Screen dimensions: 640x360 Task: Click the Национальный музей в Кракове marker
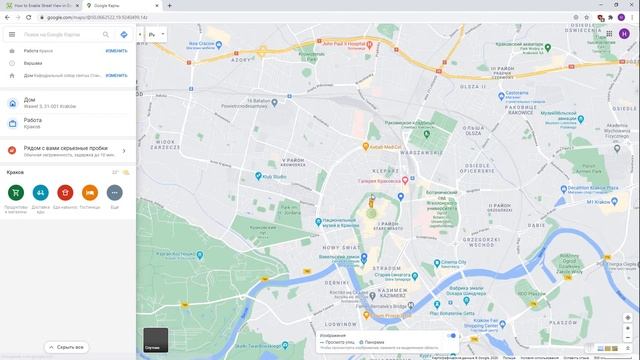coord(318,222)
